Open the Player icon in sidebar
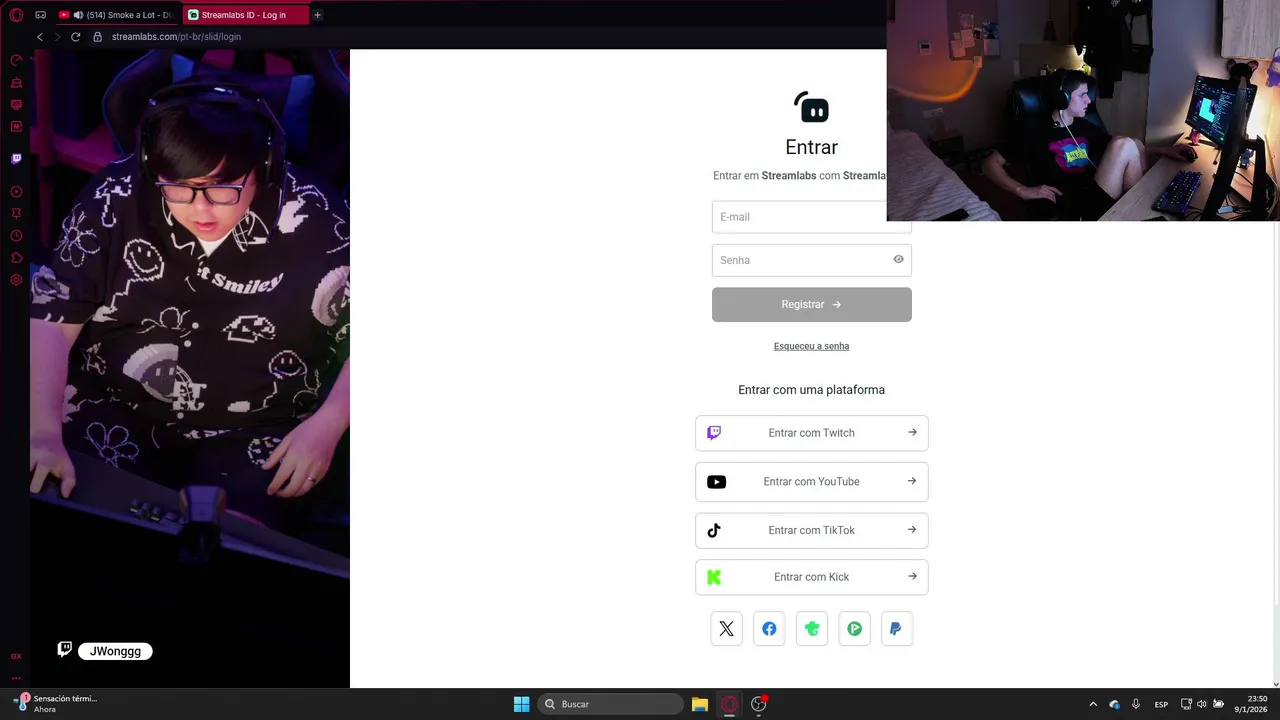Screen dimensions: 1280x720 click(16, 192)
